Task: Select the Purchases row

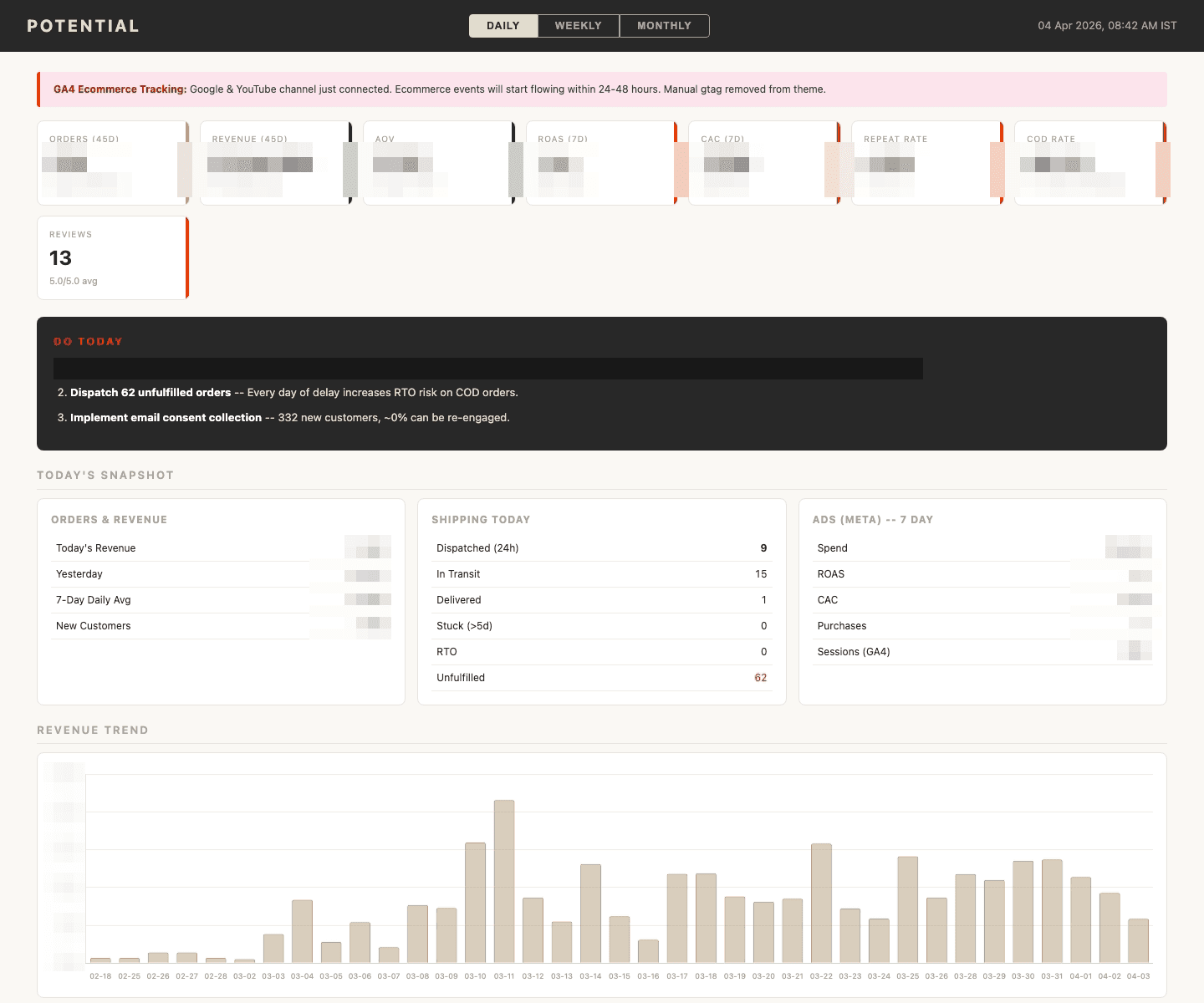Action: [x=982, y=626]
